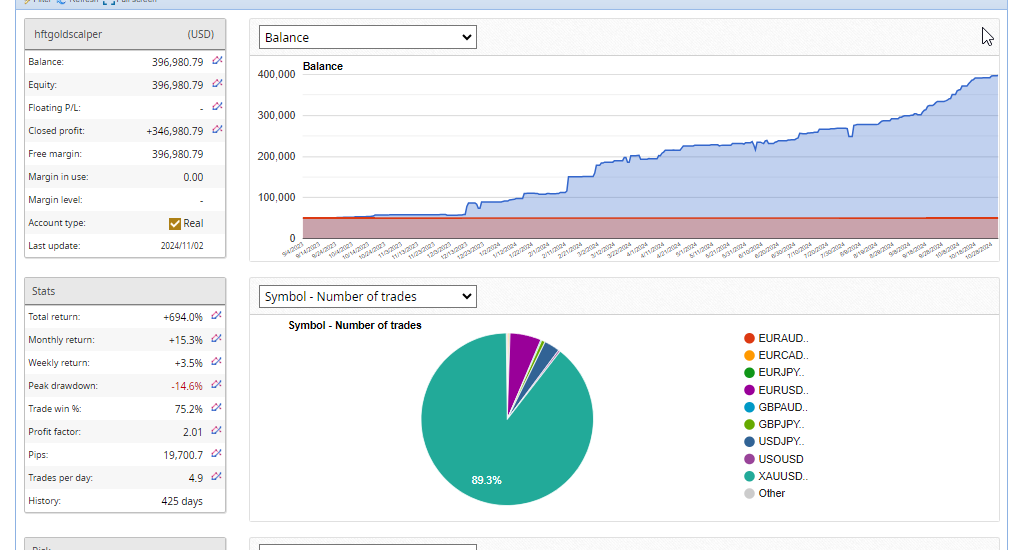The width and height of the screenshot is (1036, 550).
Task: Click the hftgoldscalper account panel header
Action: 125,34
